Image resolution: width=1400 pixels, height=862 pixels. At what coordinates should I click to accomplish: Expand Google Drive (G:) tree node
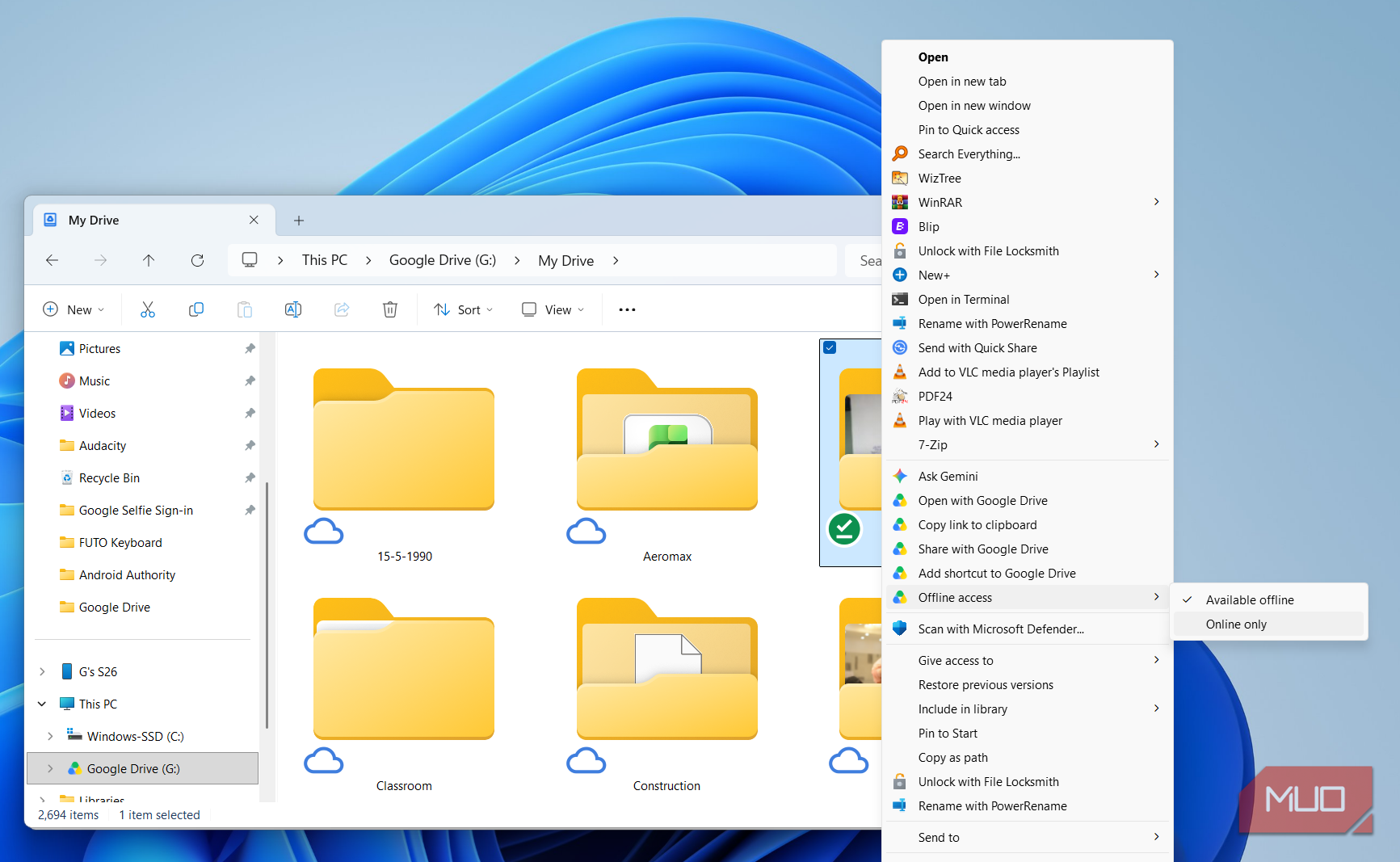[x=50, y=768]
